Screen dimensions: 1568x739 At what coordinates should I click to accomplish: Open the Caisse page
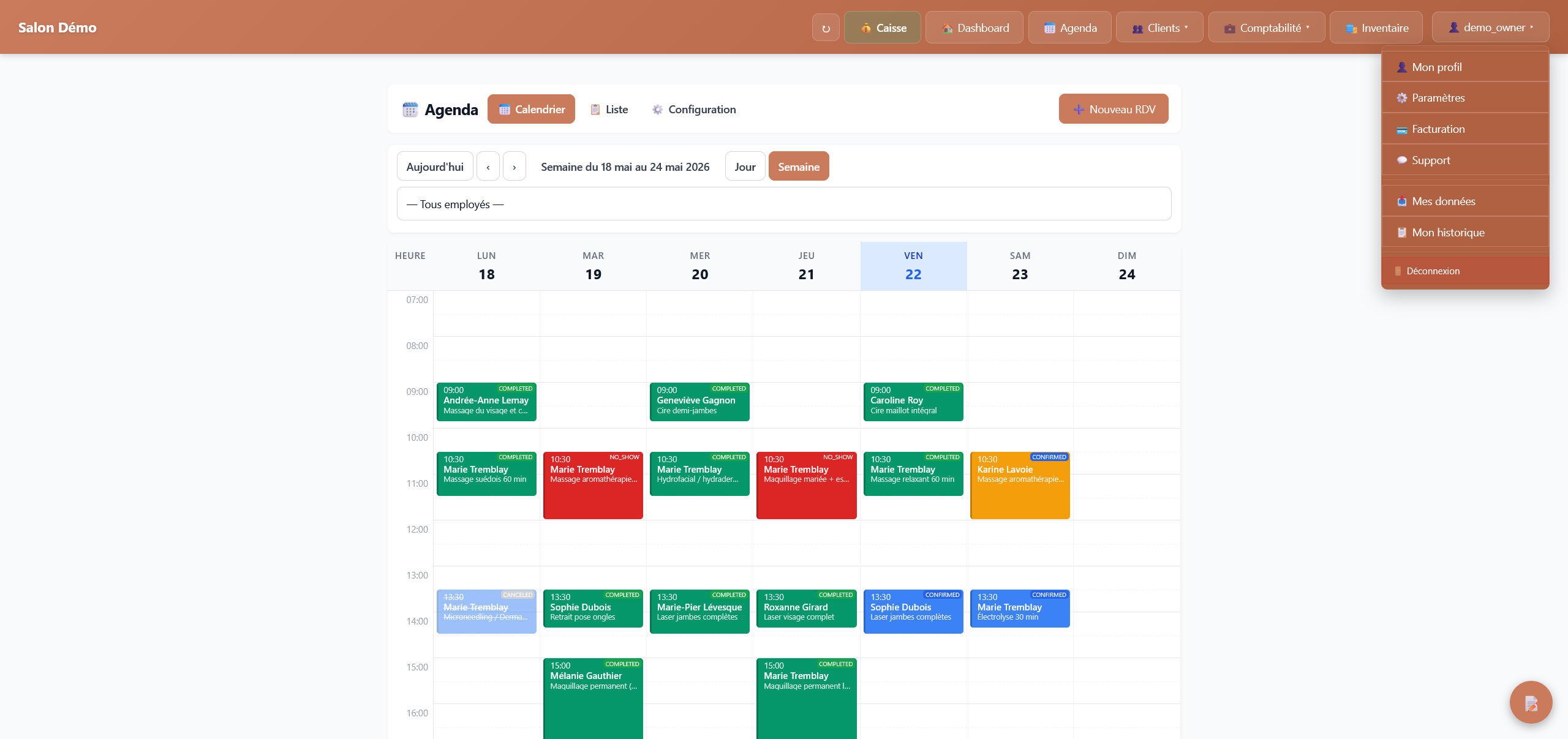click(x=882, y=28)
